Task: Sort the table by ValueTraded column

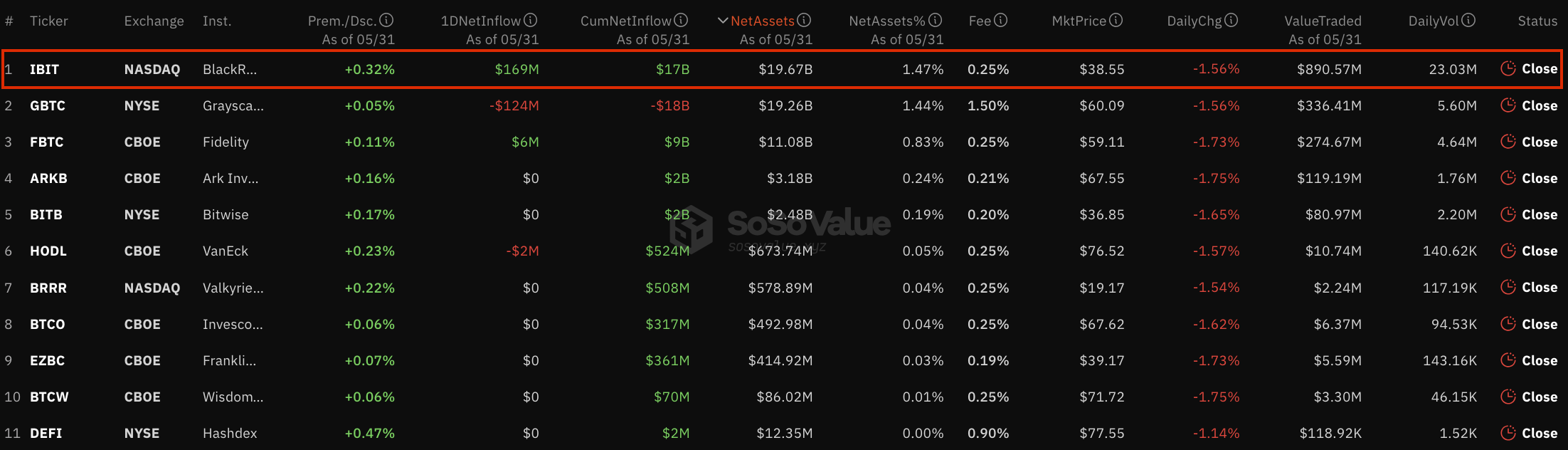Action: point(1323,21)
